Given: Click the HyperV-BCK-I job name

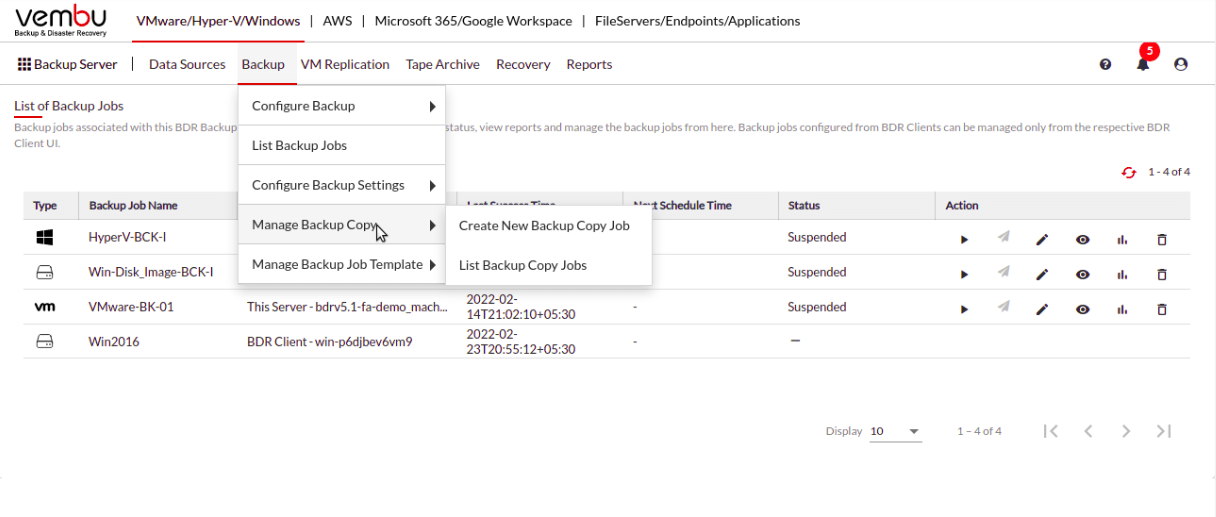Looking at the screenshot, I should coord(128,237).
